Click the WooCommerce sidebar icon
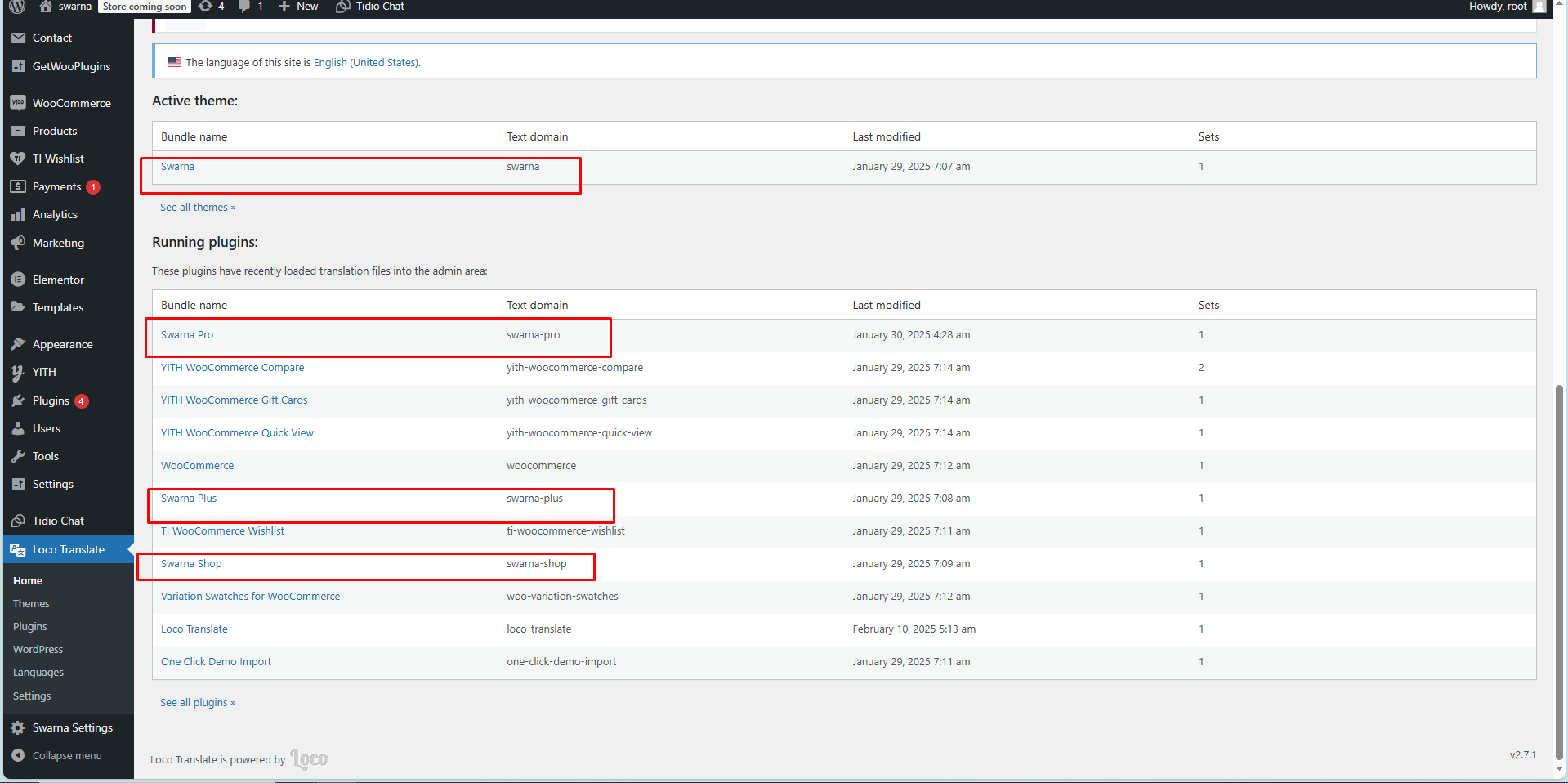 18,103
